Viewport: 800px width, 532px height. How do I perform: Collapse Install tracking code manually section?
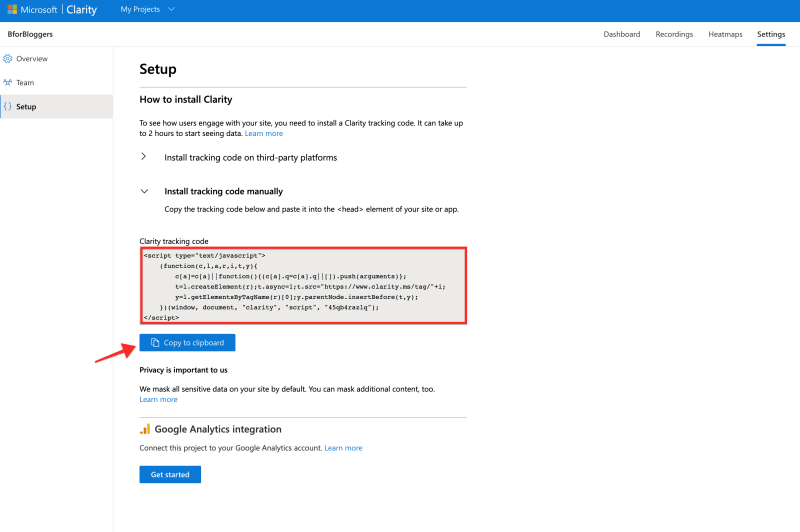(144, 191)
